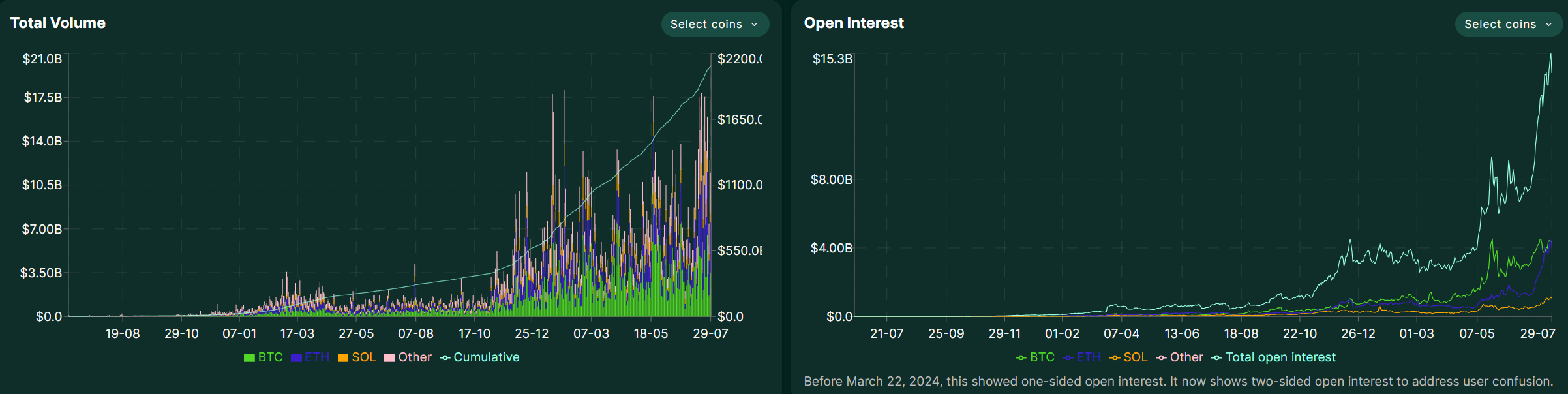Click the $1100.0 cumulative axis label
The image size is (1568, 394).
tap(739, 185)
